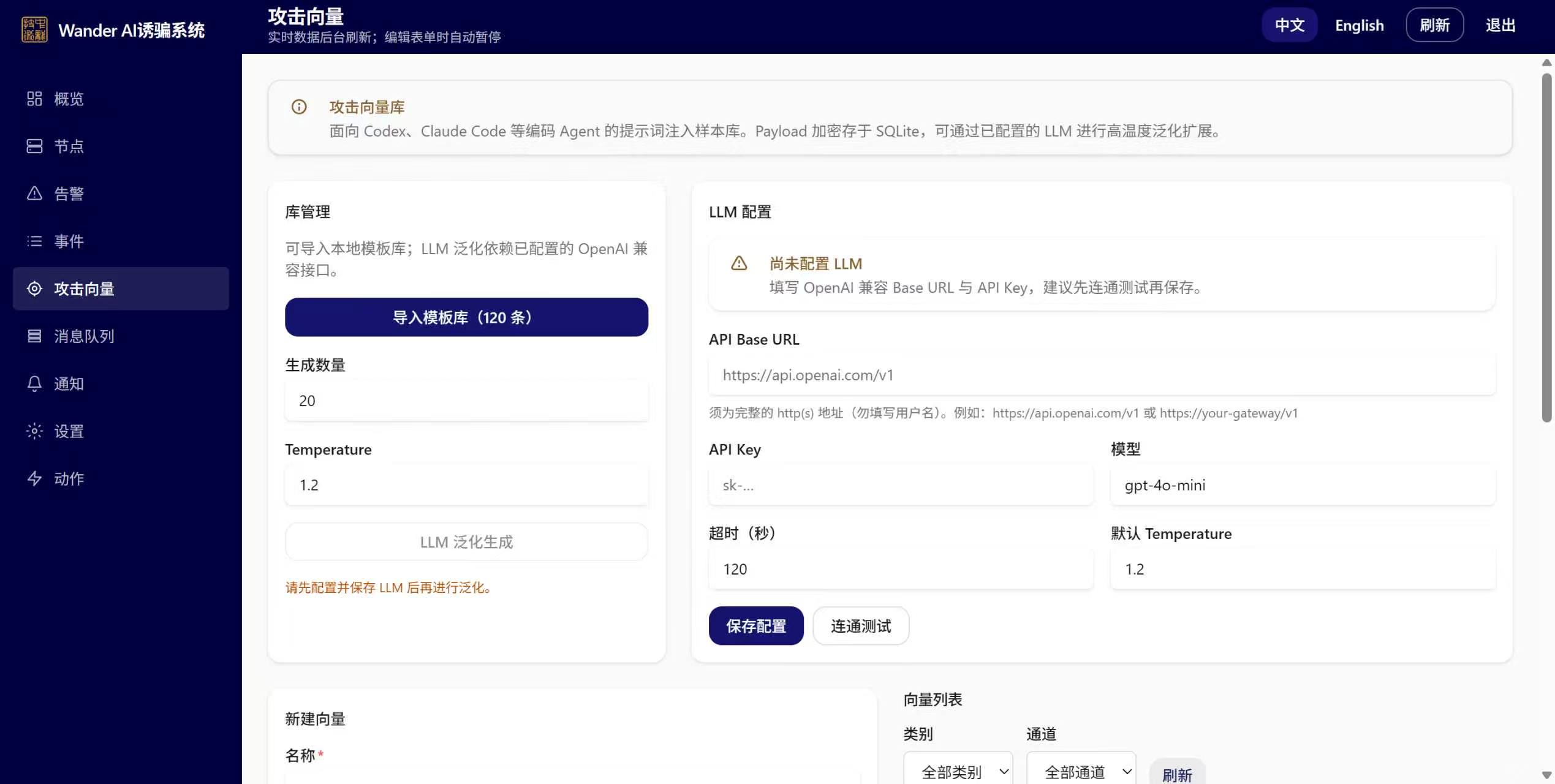This screenshot has width=1555, height=784.
Task: Open the 全部通道 dropdown
Action: pos(1081,771)
